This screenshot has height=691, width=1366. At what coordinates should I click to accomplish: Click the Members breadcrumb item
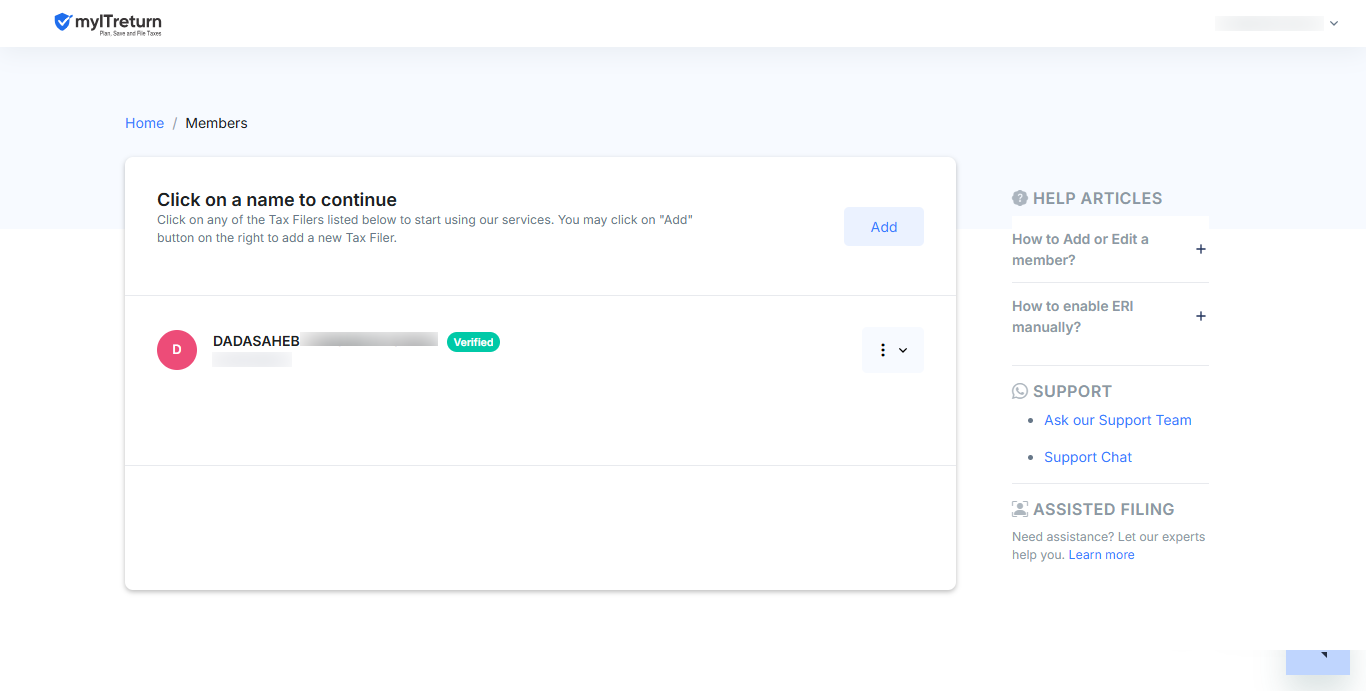216,123
